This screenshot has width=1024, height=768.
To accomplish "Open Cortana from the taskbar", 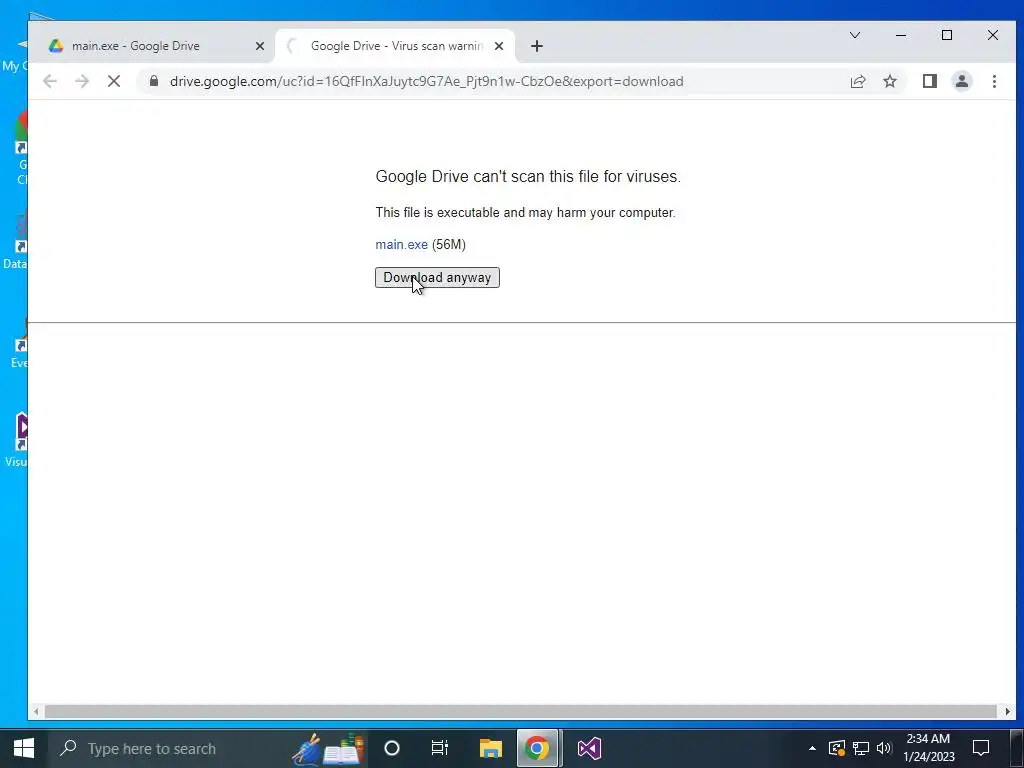I will [391, 748].
